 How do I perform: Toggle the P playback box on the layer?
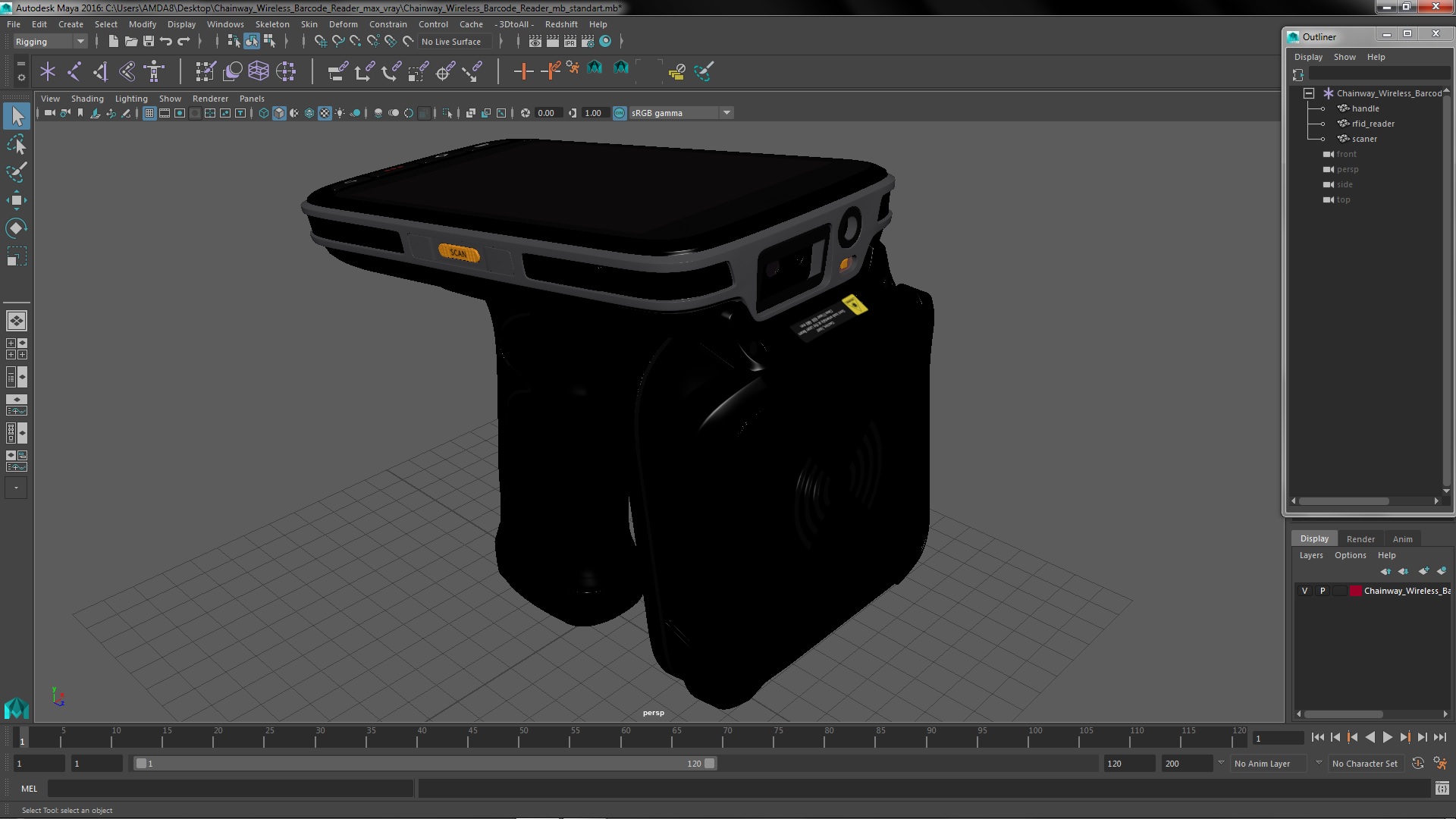(x=1323, y=591)
